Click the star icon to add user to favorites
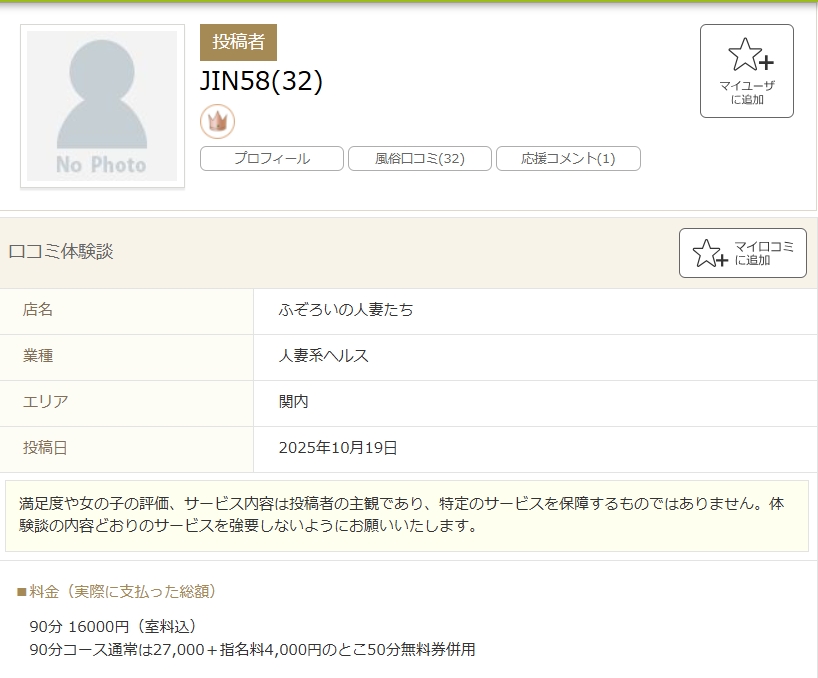818x678 pixels. (745, 55)
